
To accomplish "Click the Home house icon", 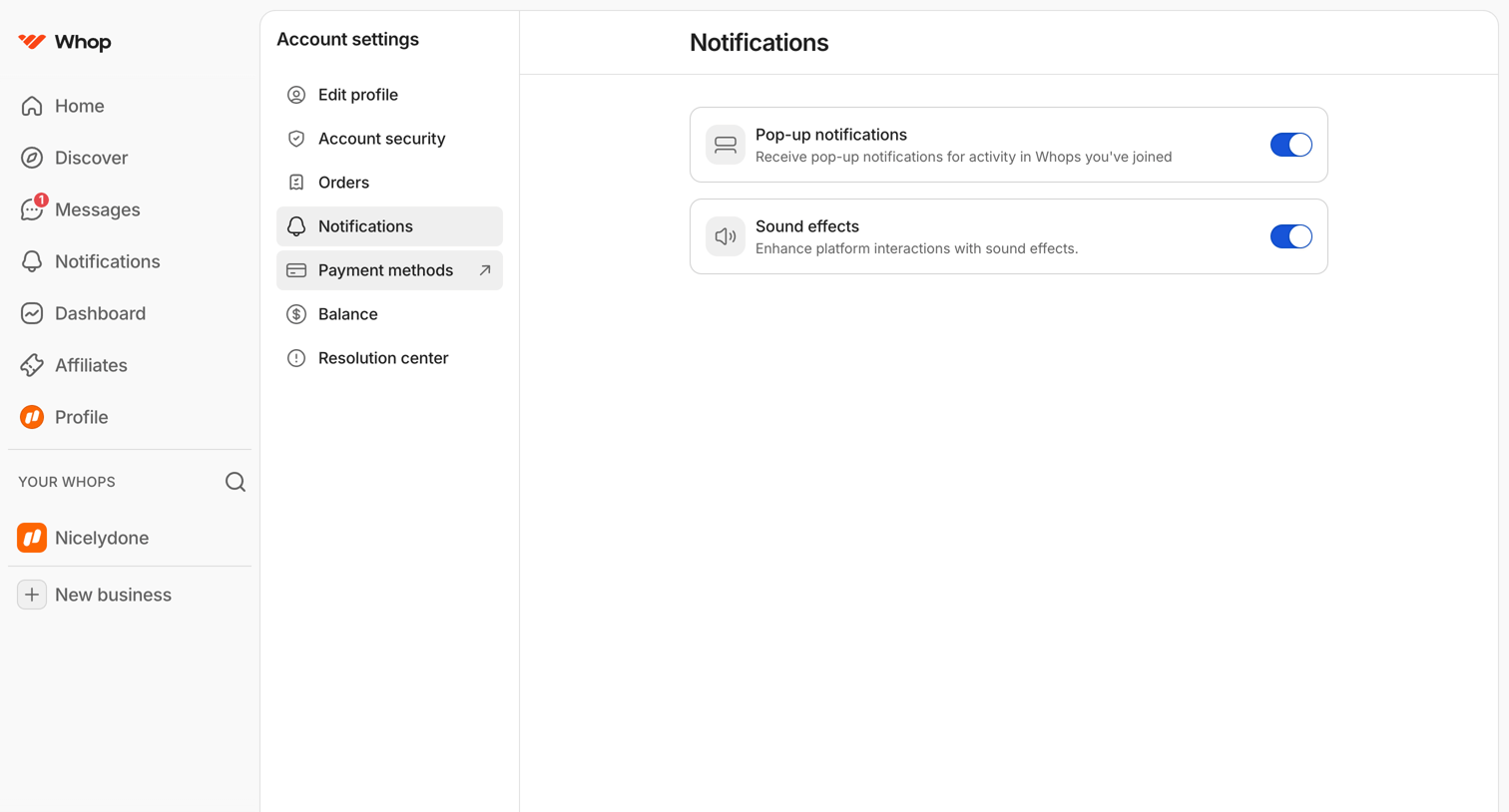I will click(32, 106).
